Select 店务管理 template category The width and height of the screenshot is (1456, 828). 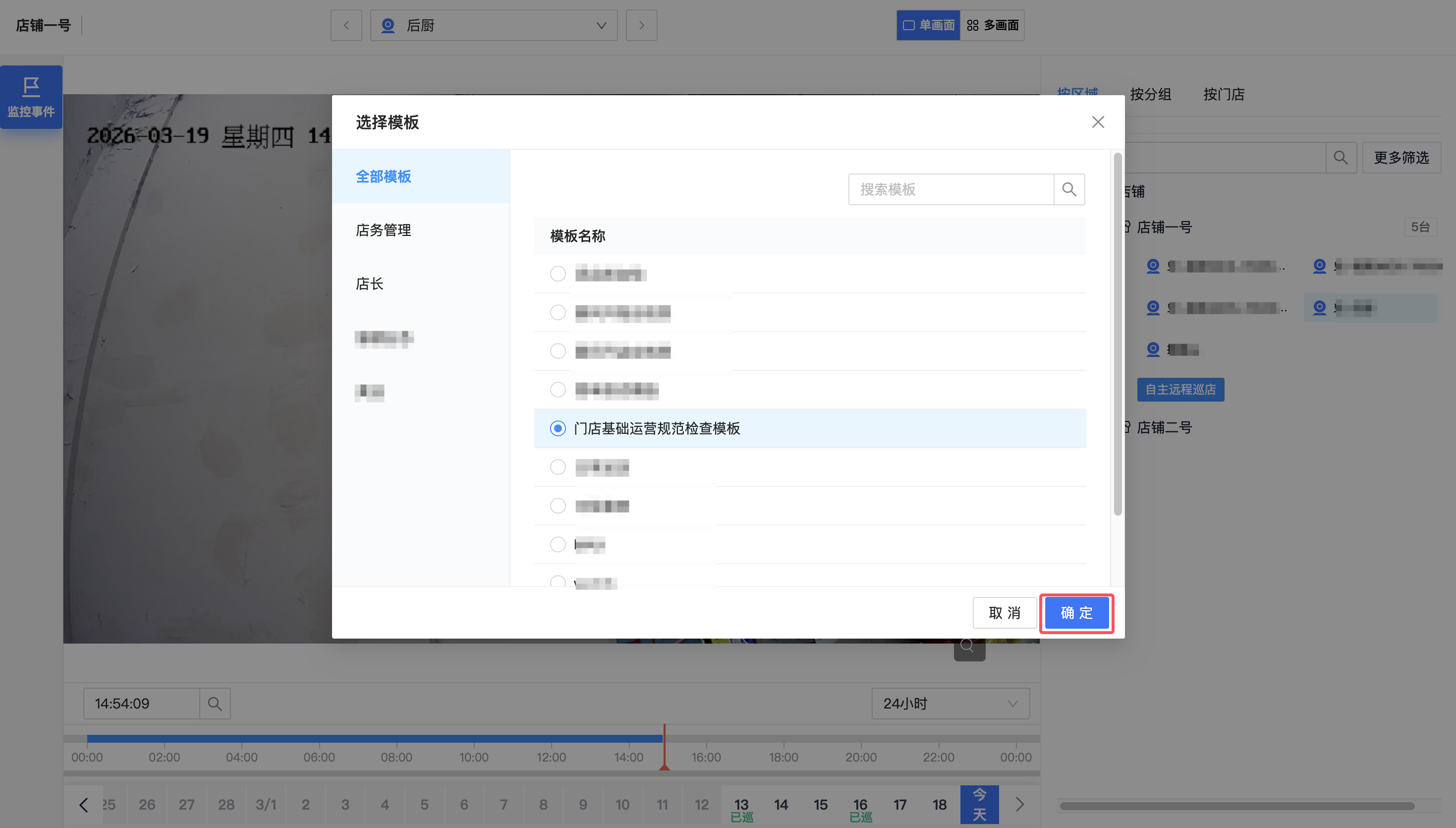point(383,231)
